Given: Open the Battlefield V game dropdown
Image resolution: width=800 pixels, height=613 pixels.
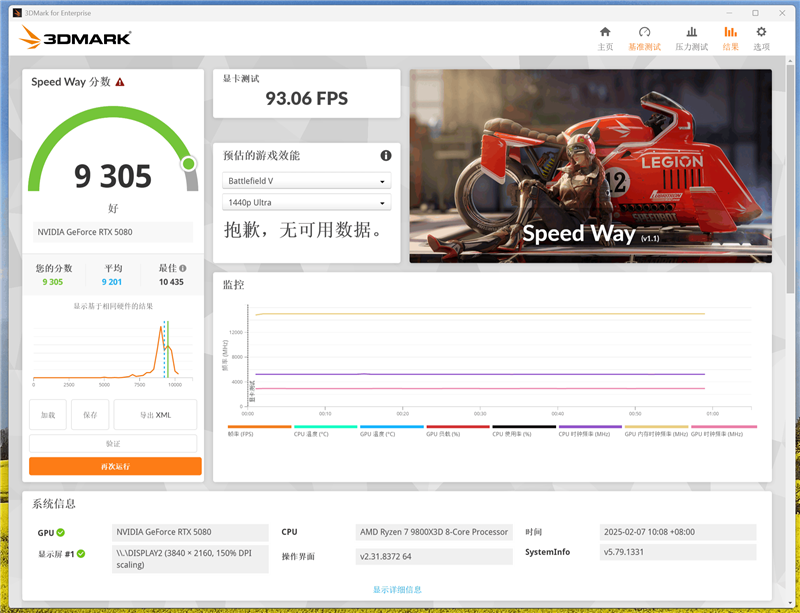Looking at the screenshot, I should click(x=306, y=181).
